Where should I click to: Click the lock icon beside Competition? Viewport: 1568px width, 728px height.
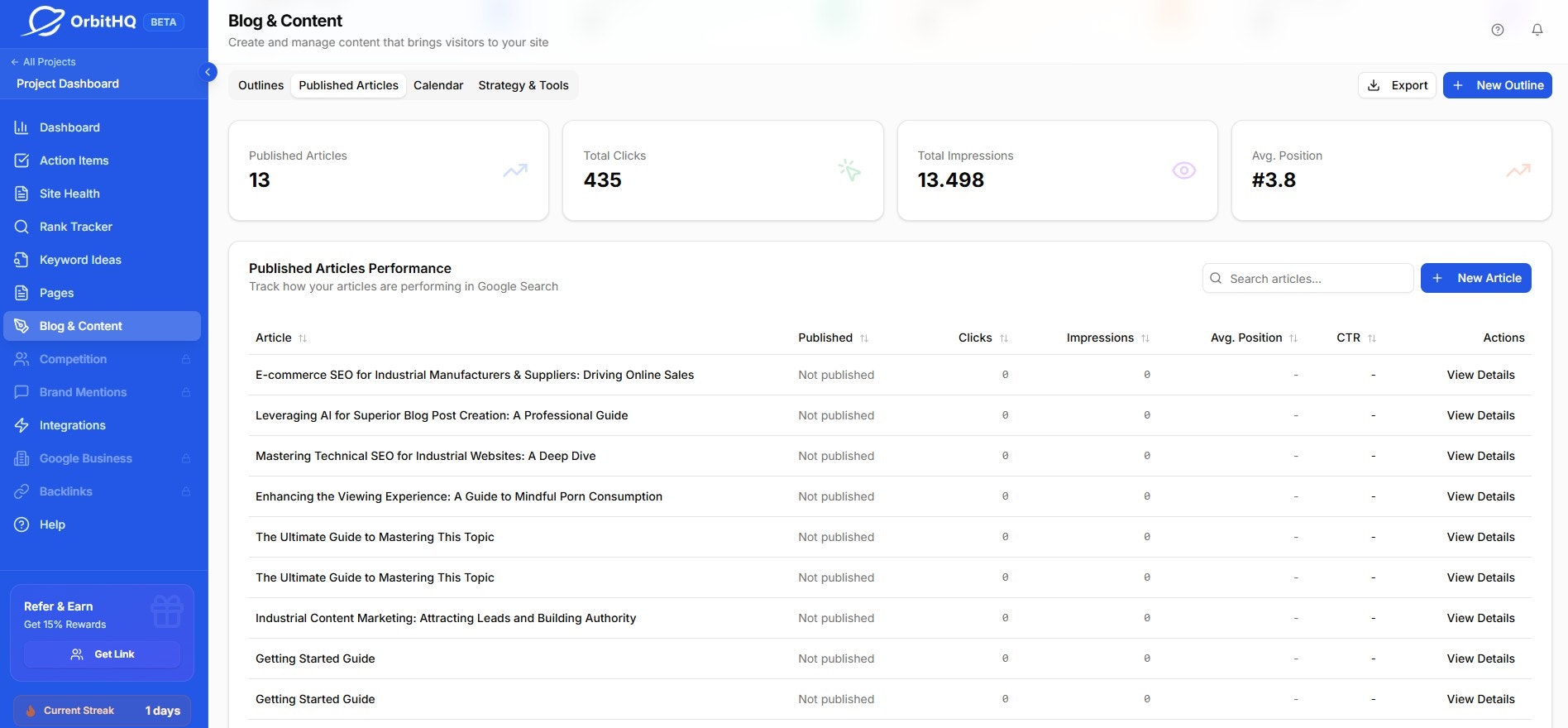(186, 359)
